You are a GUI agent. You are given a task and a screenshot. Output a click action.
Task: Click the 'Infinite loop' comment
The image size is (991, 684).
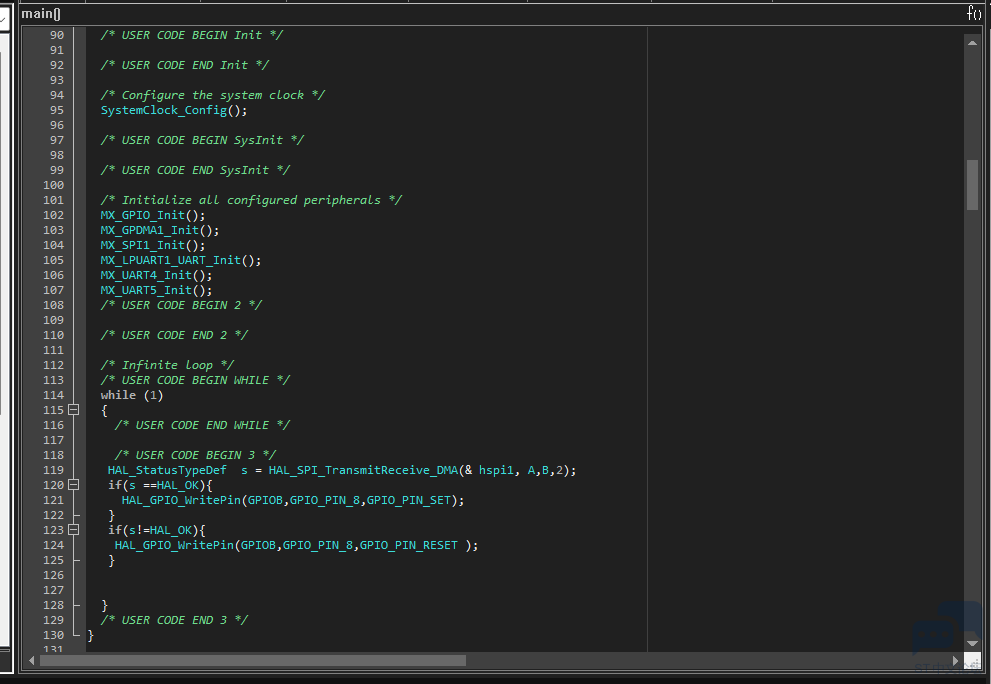click(167, 365)
